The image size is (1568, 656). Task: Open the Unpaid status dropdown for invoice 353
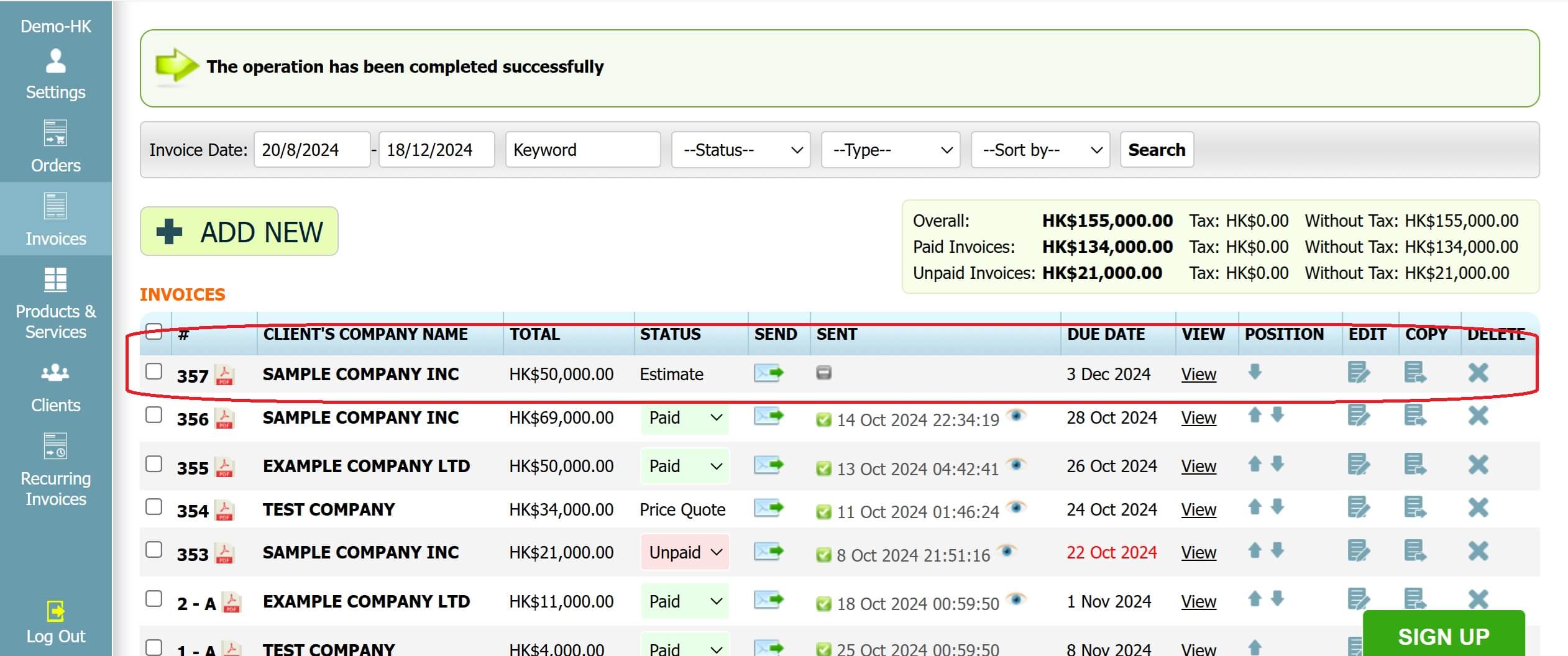point(685,552)
